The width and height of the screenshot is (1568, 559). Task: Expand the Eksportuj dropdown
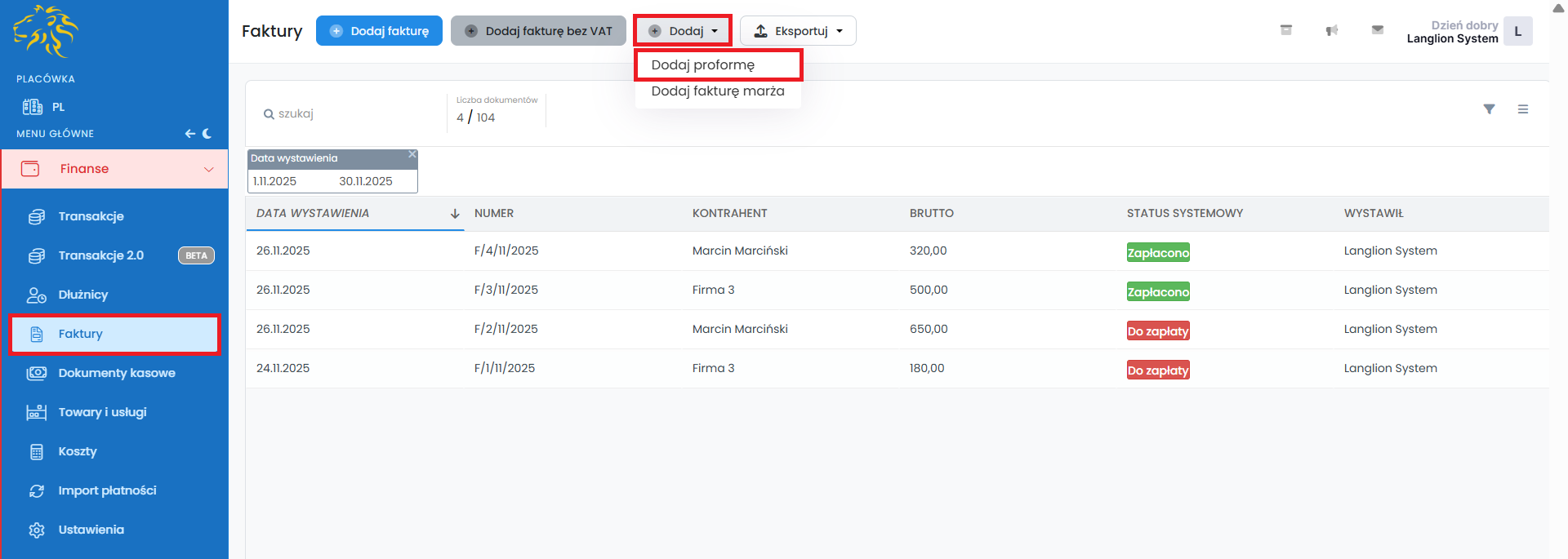coord(797,31)
